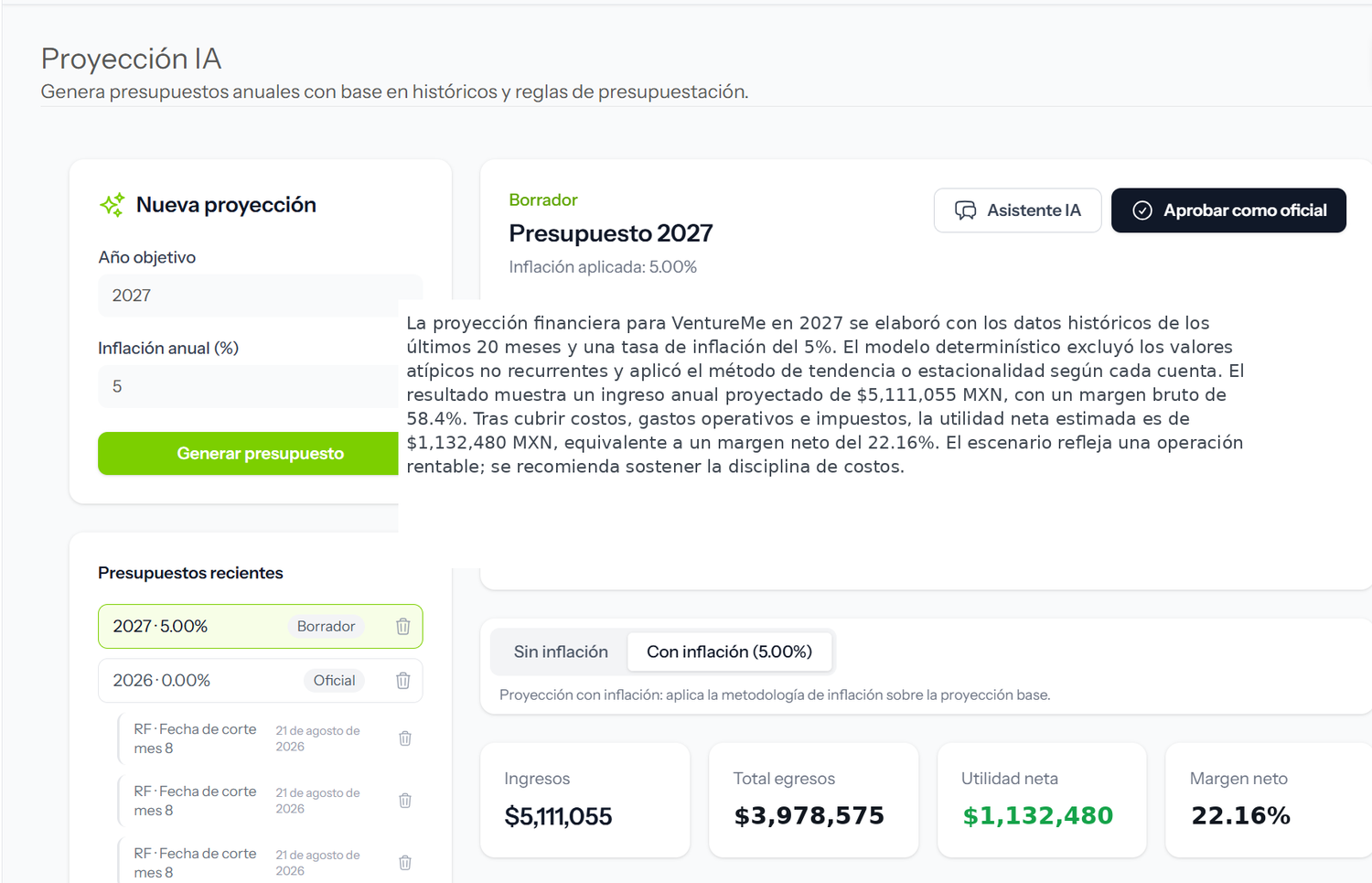
Task: Click the checkmark icon in Aprobar como oficial
Action: point(1142,210)
